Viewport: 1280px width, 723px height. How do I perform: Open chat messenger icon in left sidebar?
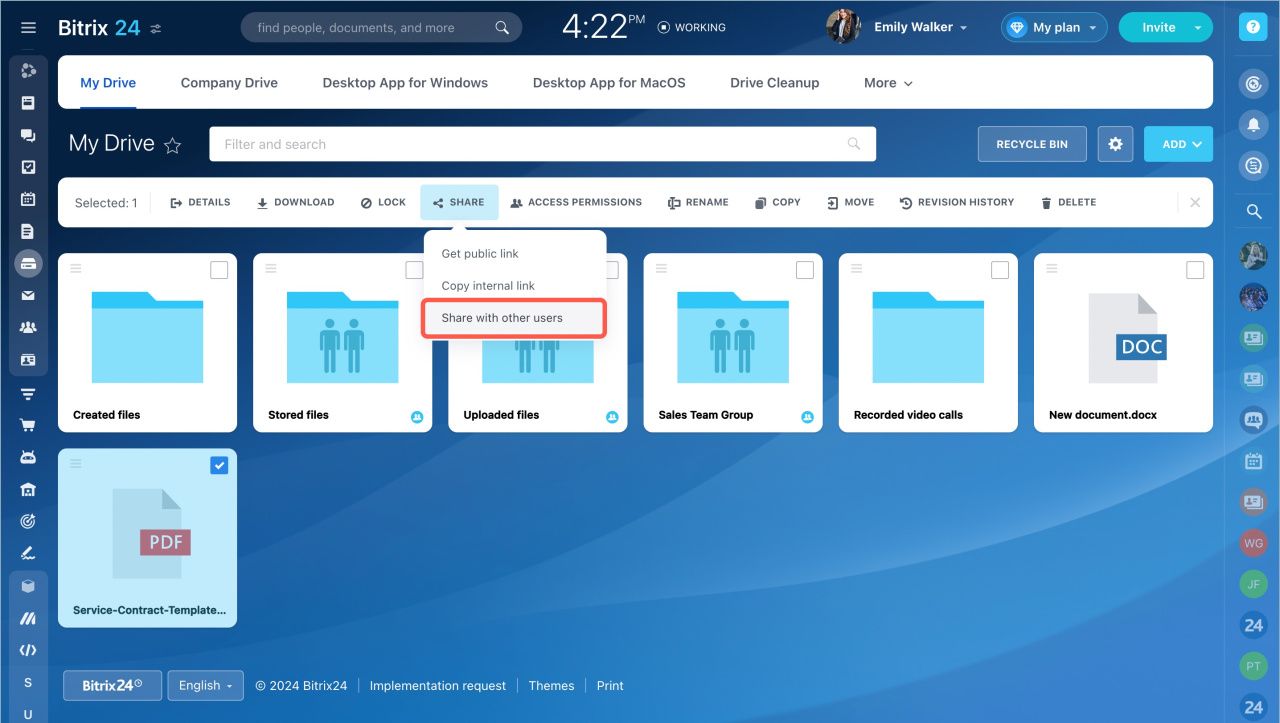click(x=28, y=135)
